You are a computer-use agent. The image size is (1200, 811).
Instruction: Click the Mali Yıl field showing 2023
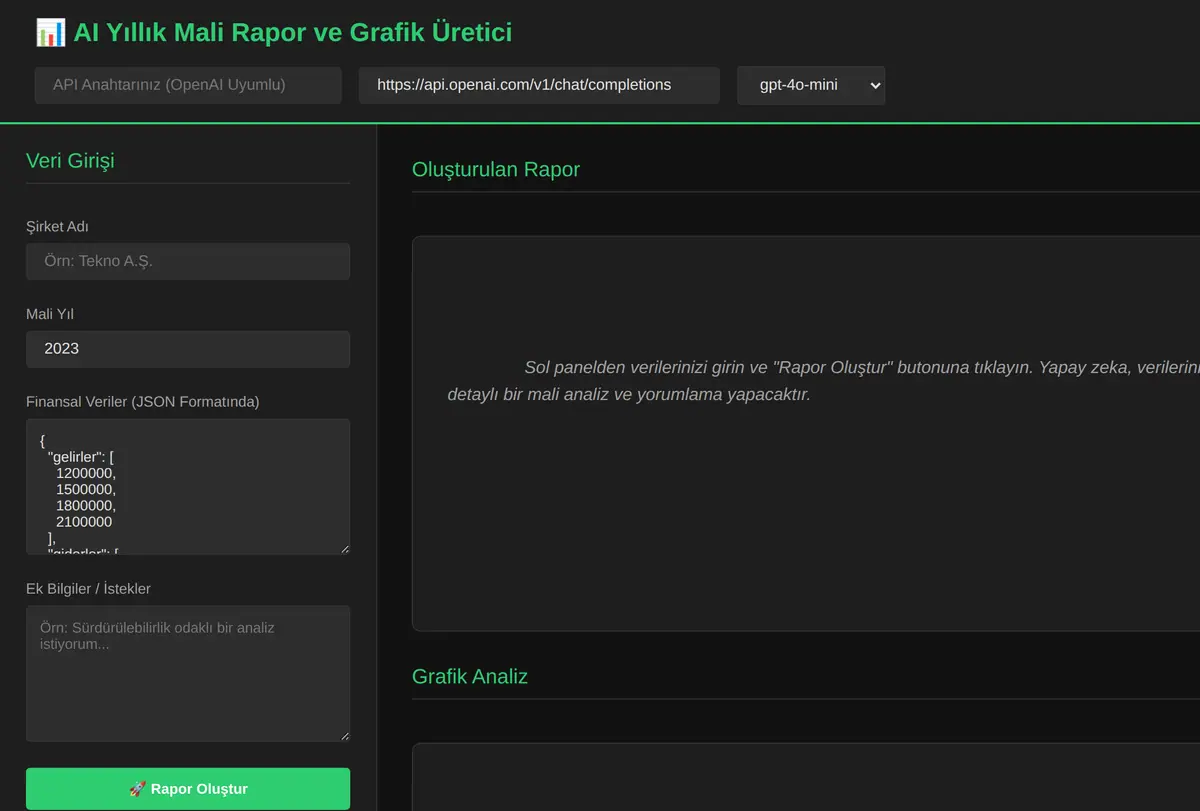188,349
